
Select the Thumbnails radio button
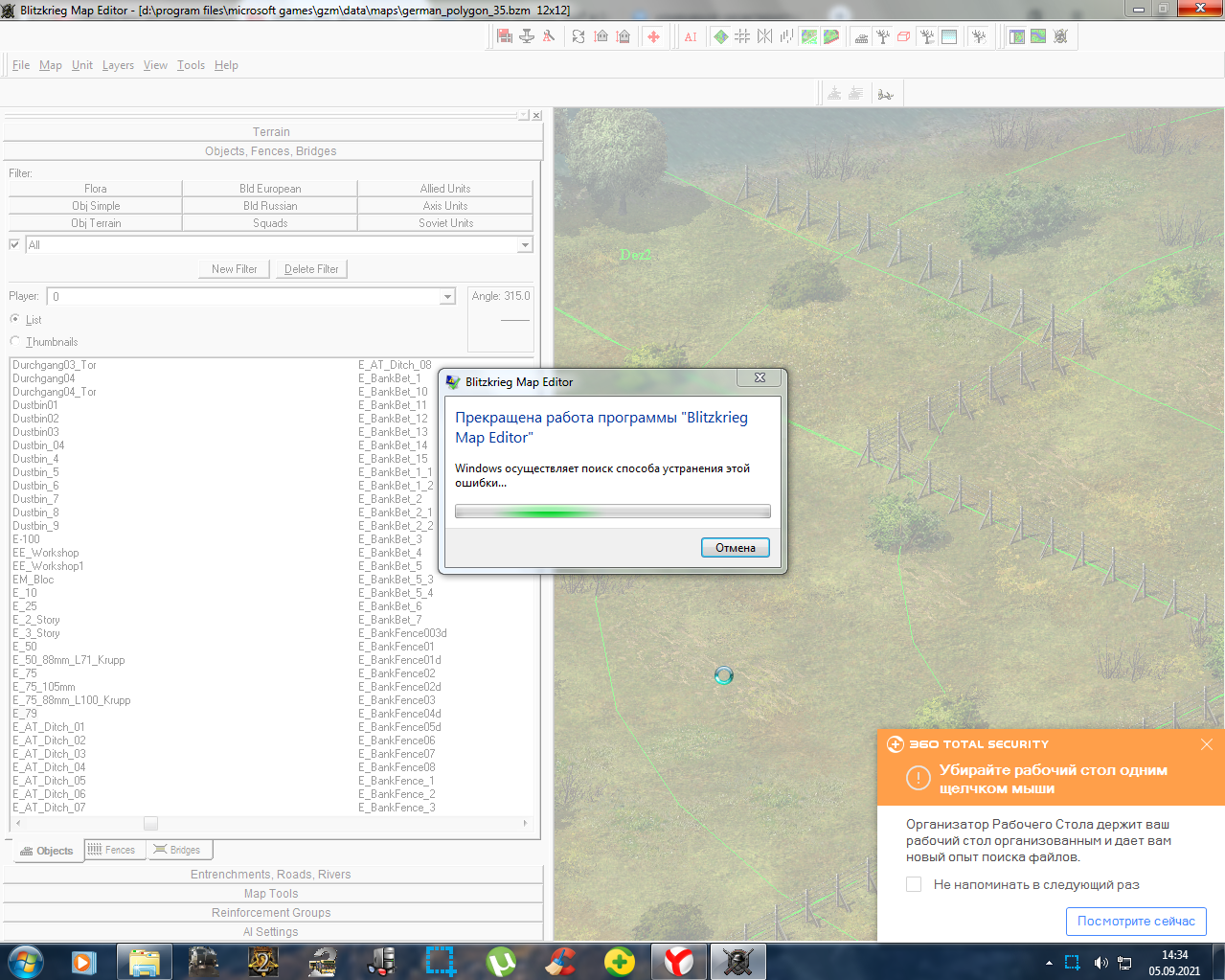(x=14, y=341)
